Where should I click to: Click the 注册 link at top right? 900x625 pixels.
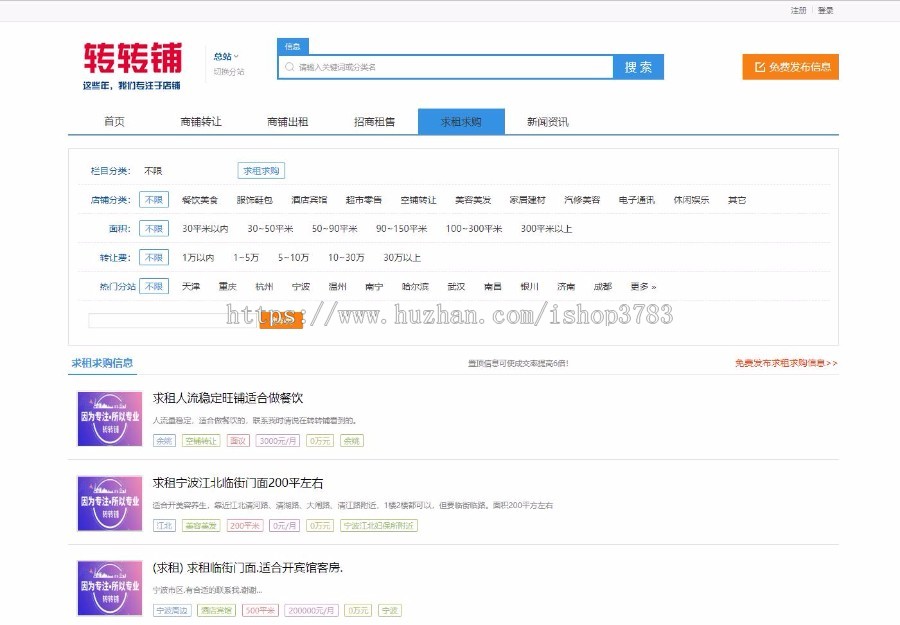pos(797,10)
